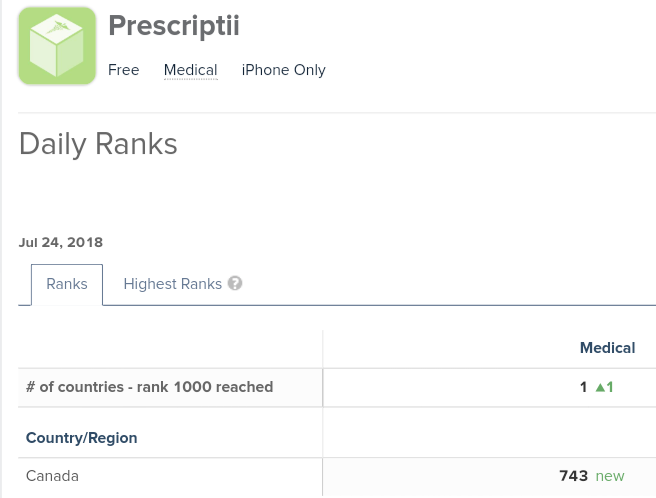Click the Medical column header in table
The width and height of the screenshot is (656, 498).
(x=607, y=348)
